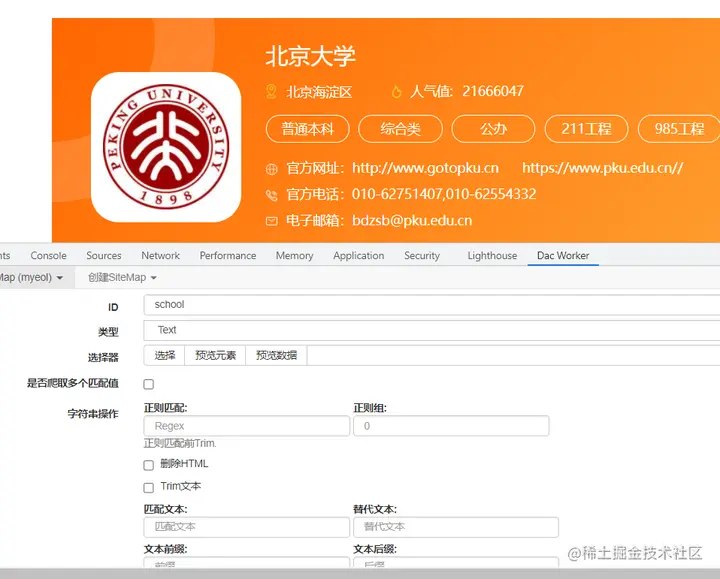Click the 预览元素 button
The width and height of the screenshot is (720, 579).
point(215,355)
